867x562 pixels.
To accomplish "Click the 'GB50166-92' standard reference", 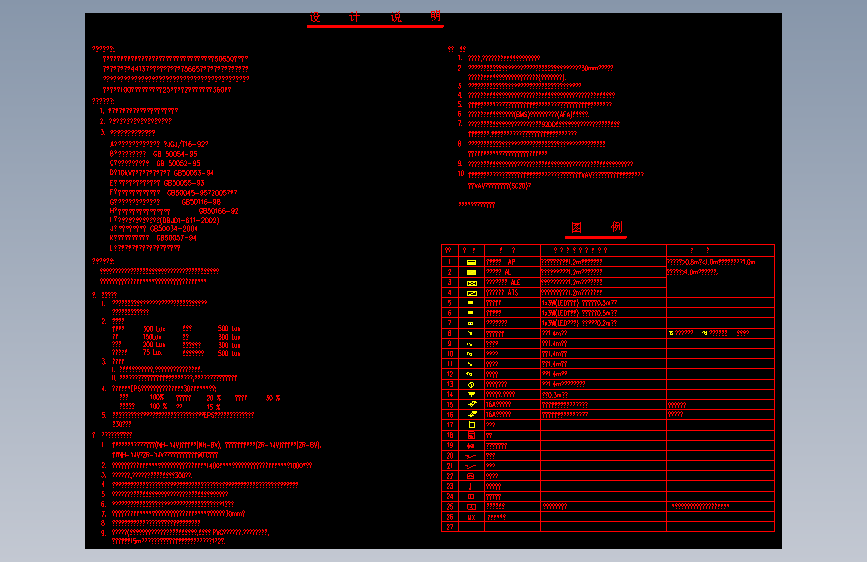I will point(219,211).
